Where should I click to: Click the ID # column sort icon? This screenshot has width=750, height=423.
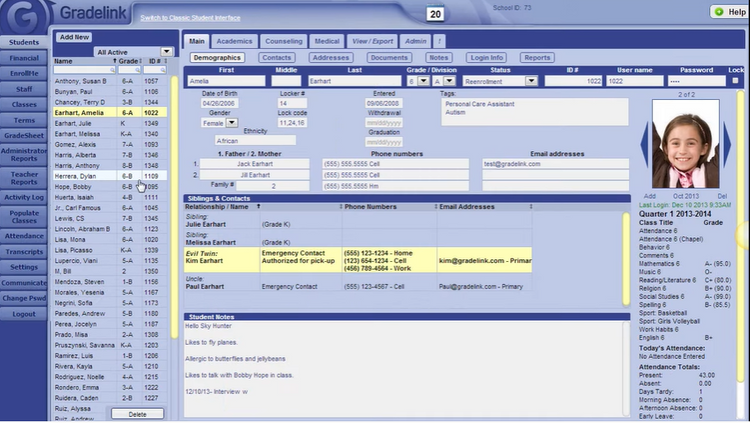(x=164, y=61)
